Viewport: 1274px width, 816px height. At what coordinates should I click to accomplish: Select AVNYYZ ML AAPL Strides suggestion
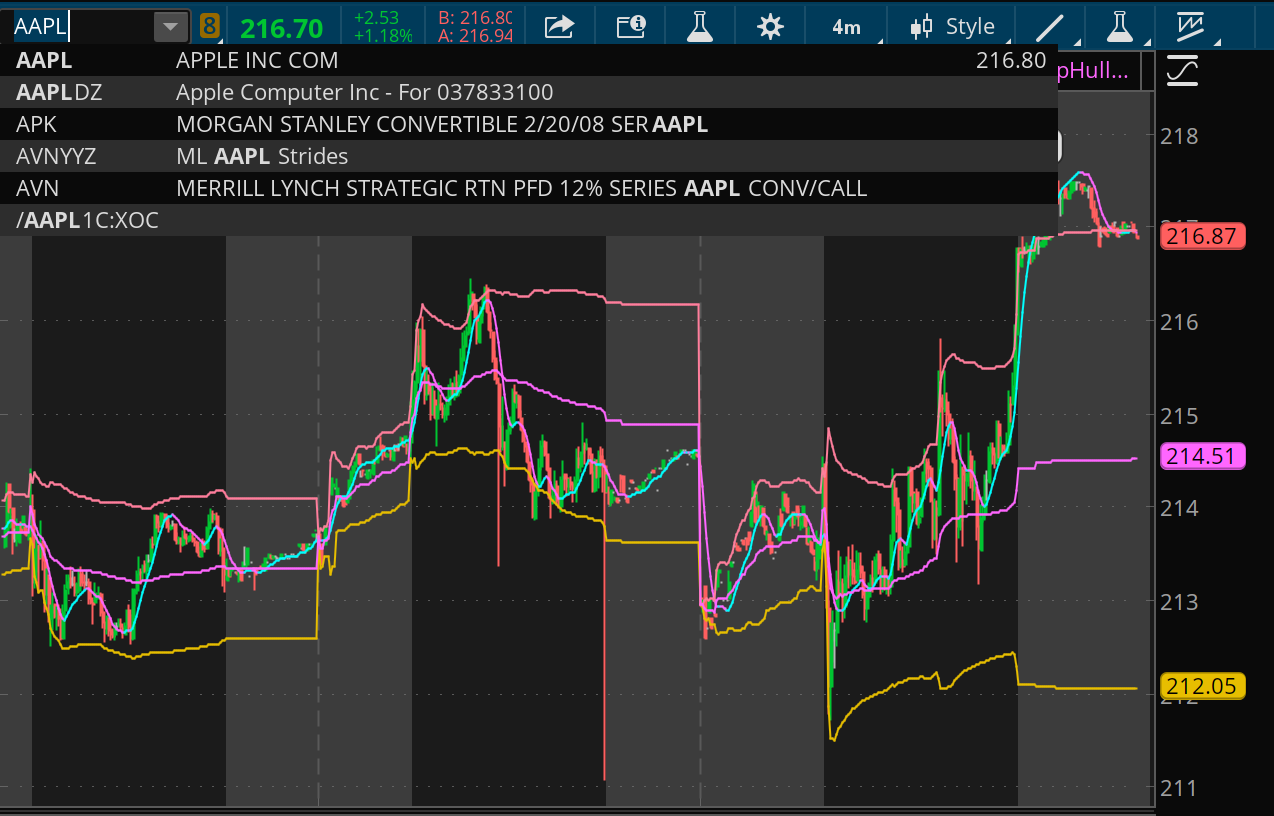(529, 156)
